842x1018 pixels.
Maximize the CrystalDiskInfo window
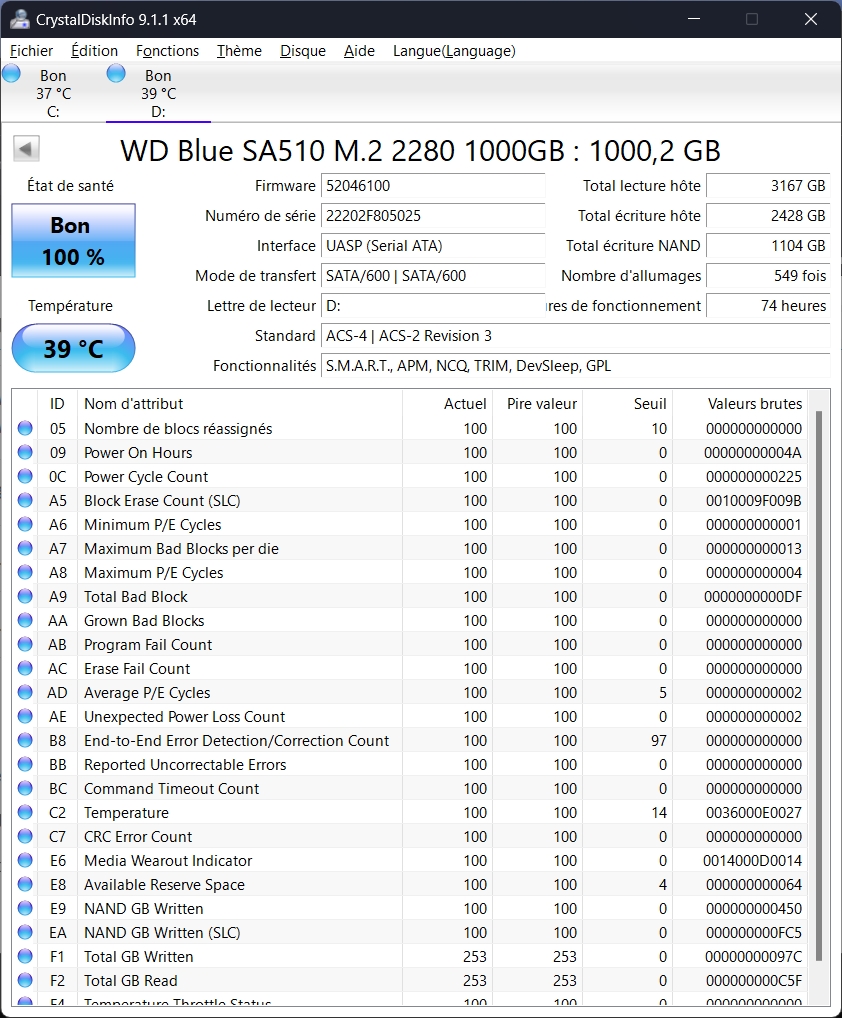click(x=752, y=19)
